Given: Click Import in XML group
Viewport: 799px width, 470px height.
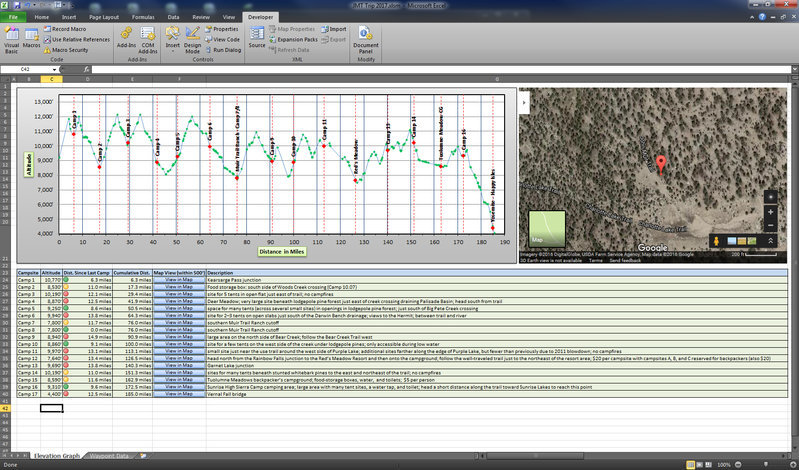Looking at the screenshot, I should (334, 29).
